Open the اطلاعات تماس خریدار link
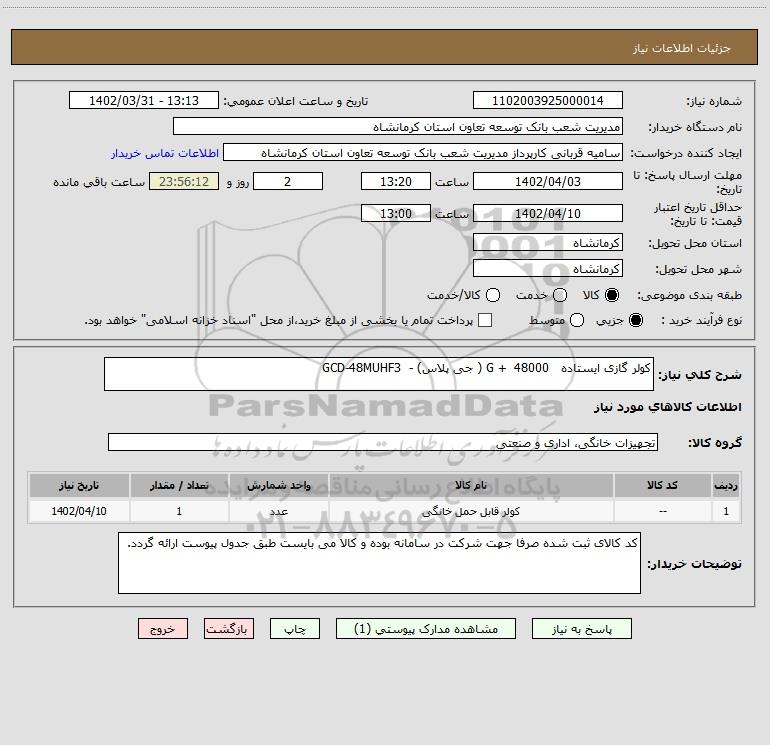Image resolution: width=770 pixels, height=745 pixels. [x=165, y=153]
